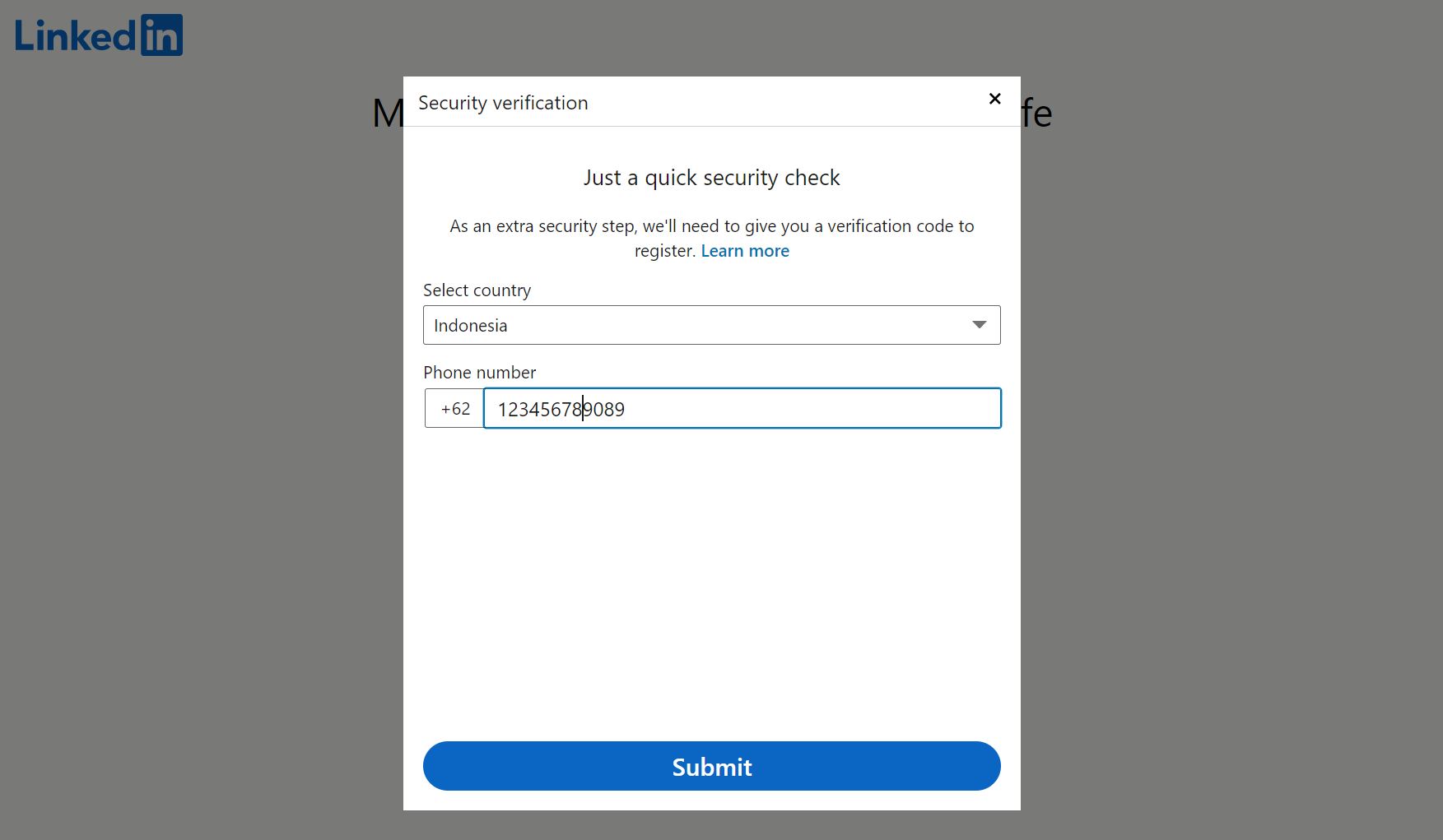Submit the verification phone number

(x=711, y=766)
